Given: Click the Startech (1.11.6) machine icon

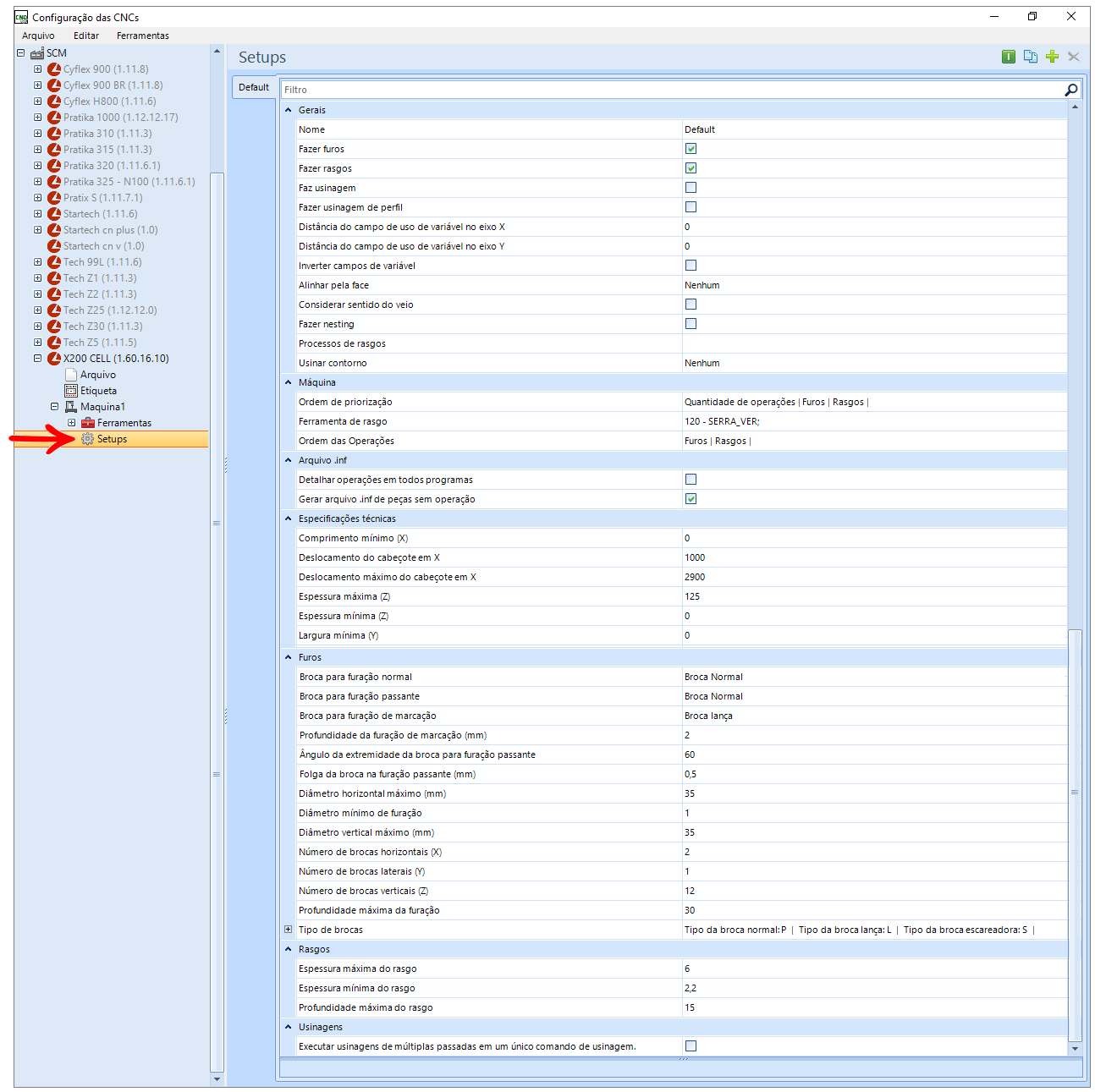Looking at the screenshot, I should pos(54,214).
